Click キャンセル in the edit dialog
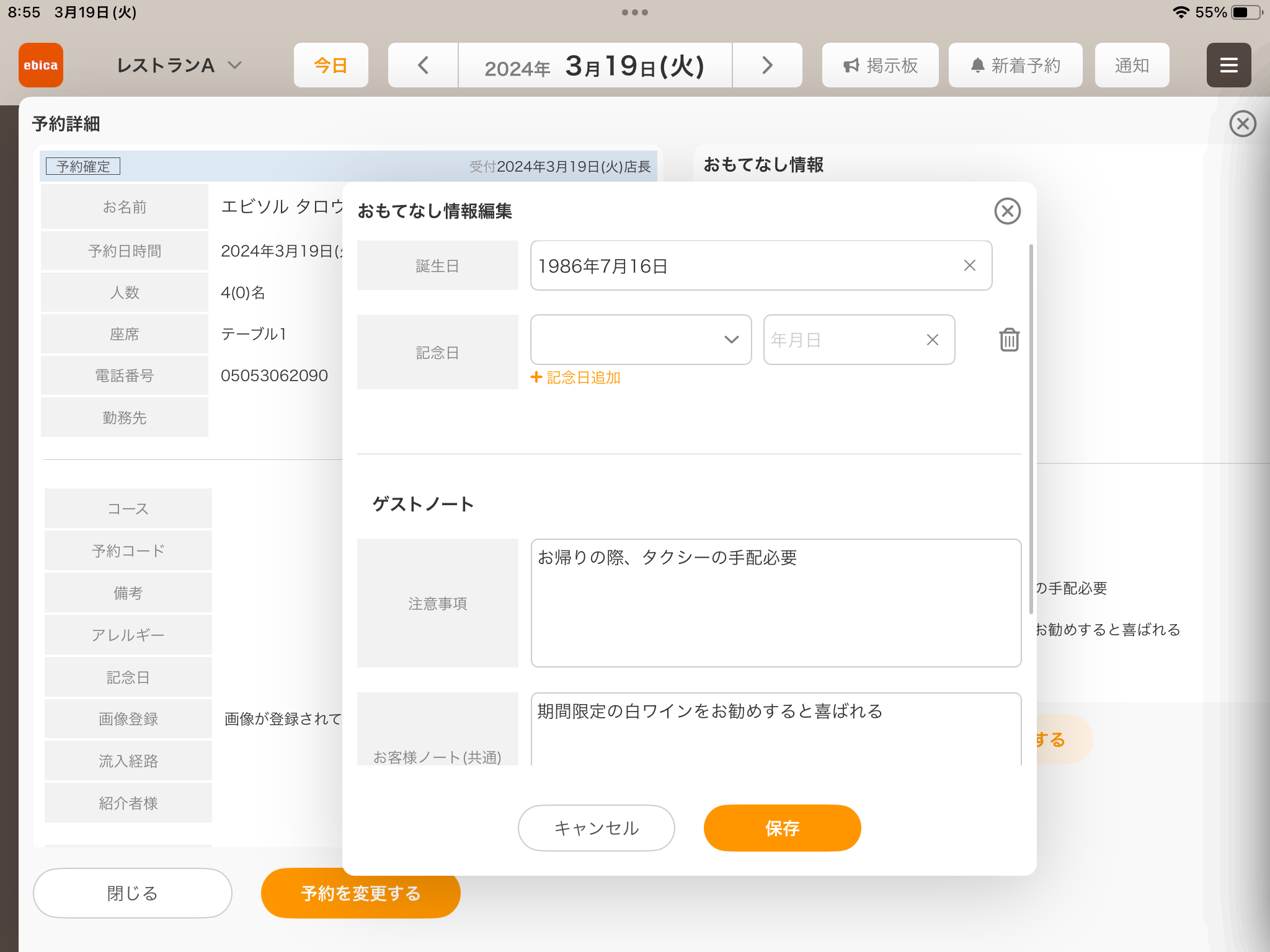 [596, 828]
